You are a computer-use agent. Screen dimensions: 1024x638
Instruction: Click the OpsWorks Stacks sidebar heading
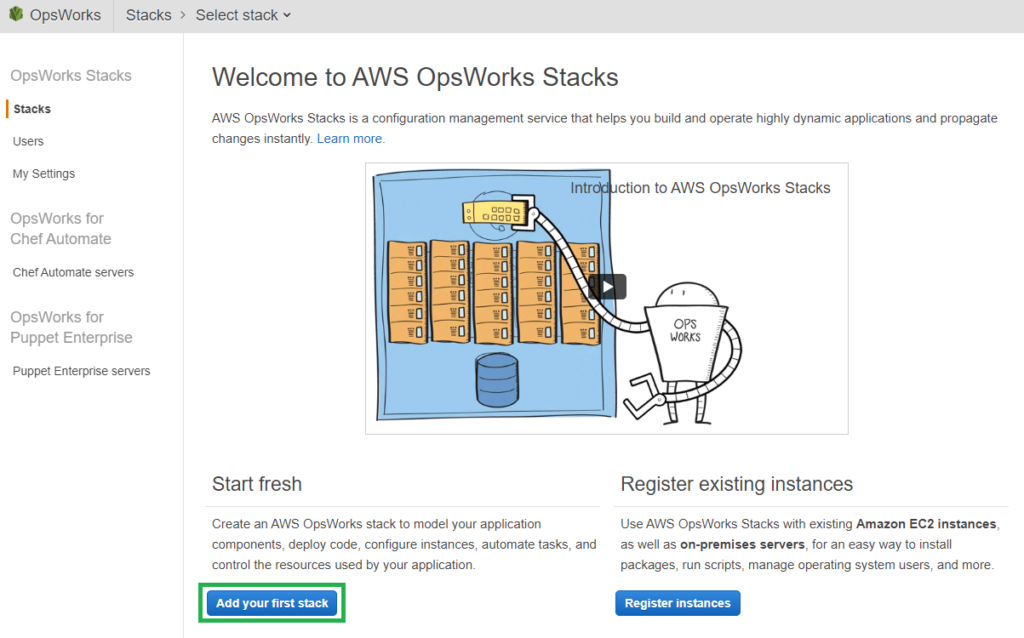point(70,75)
